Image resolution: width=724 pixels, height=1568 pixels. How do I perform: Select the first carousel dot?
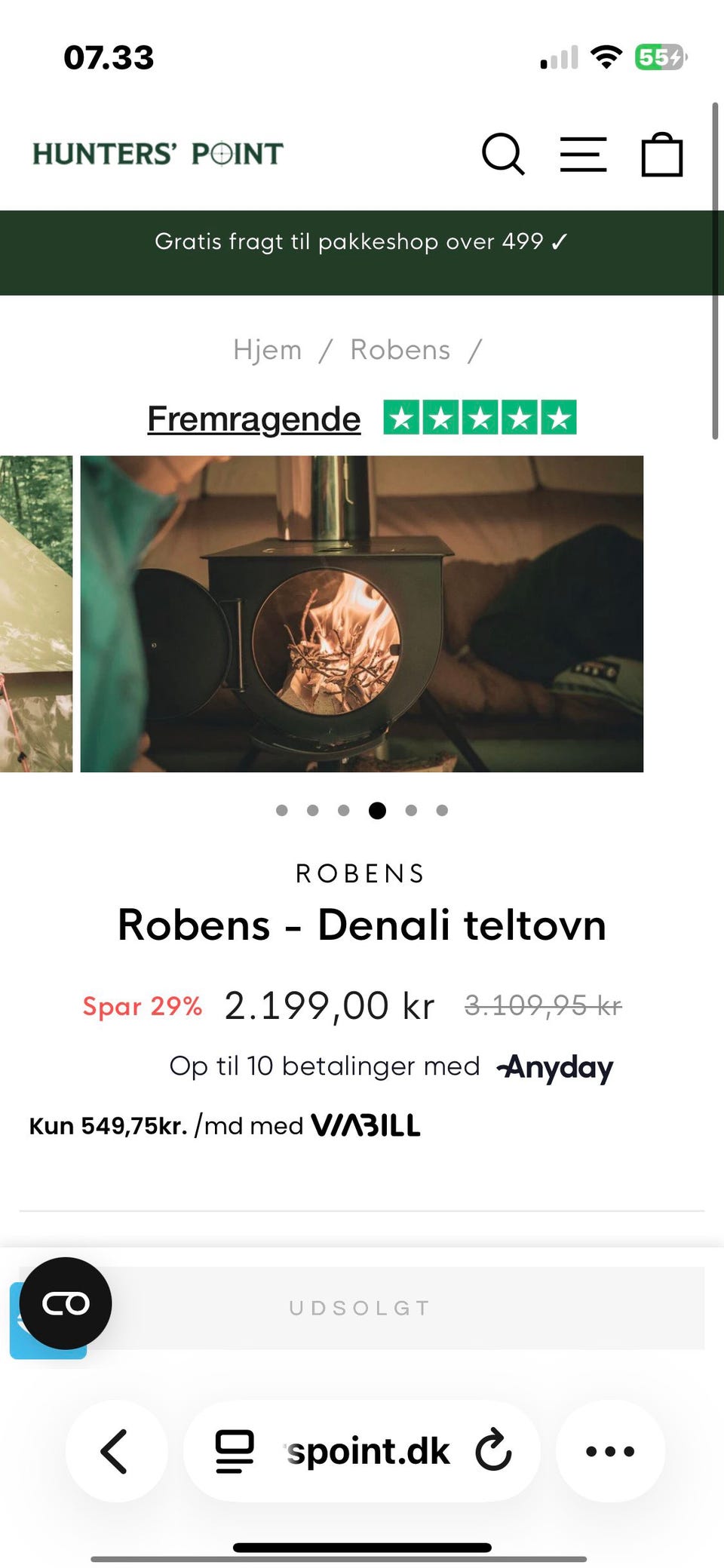282,811
